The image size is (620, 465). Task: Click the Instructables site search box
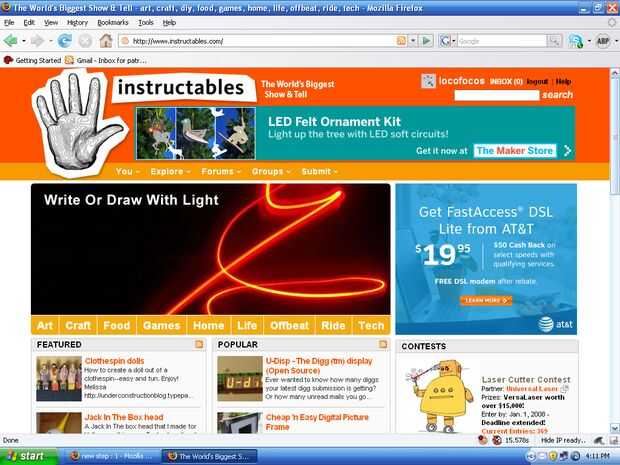(x=497, y=95)
